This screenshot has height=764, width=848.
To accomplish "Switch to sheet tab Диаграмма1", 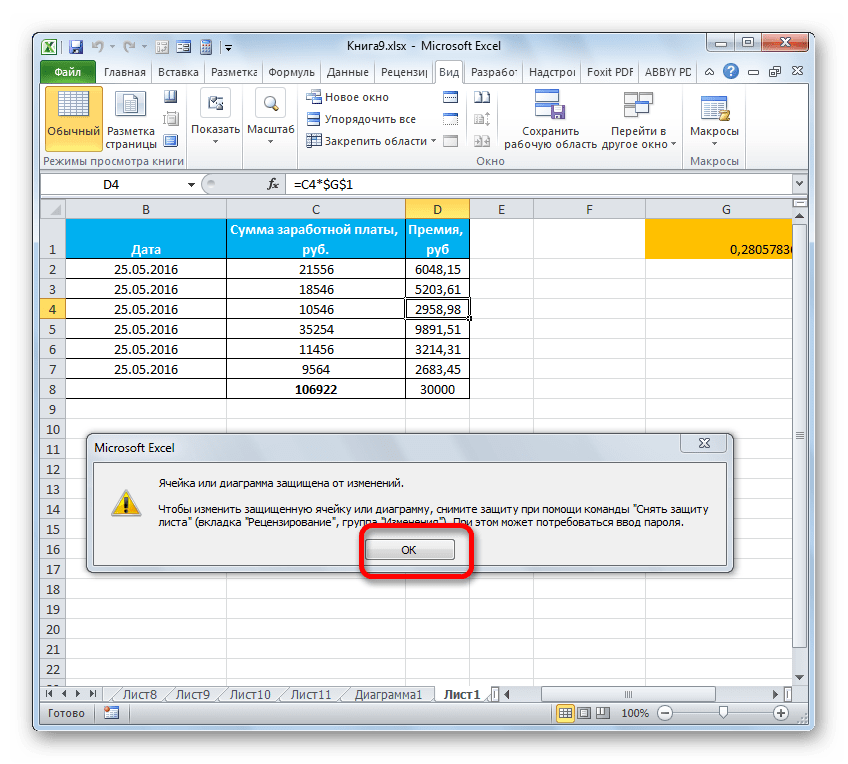I will pyautogui.click(x=388, y=695).
